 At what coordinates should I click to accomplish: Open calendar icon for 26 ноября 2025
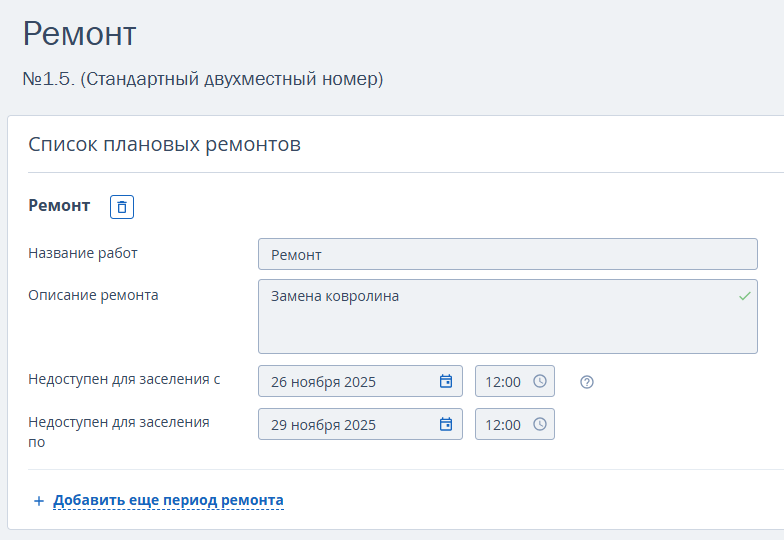[x=446, y=381]
